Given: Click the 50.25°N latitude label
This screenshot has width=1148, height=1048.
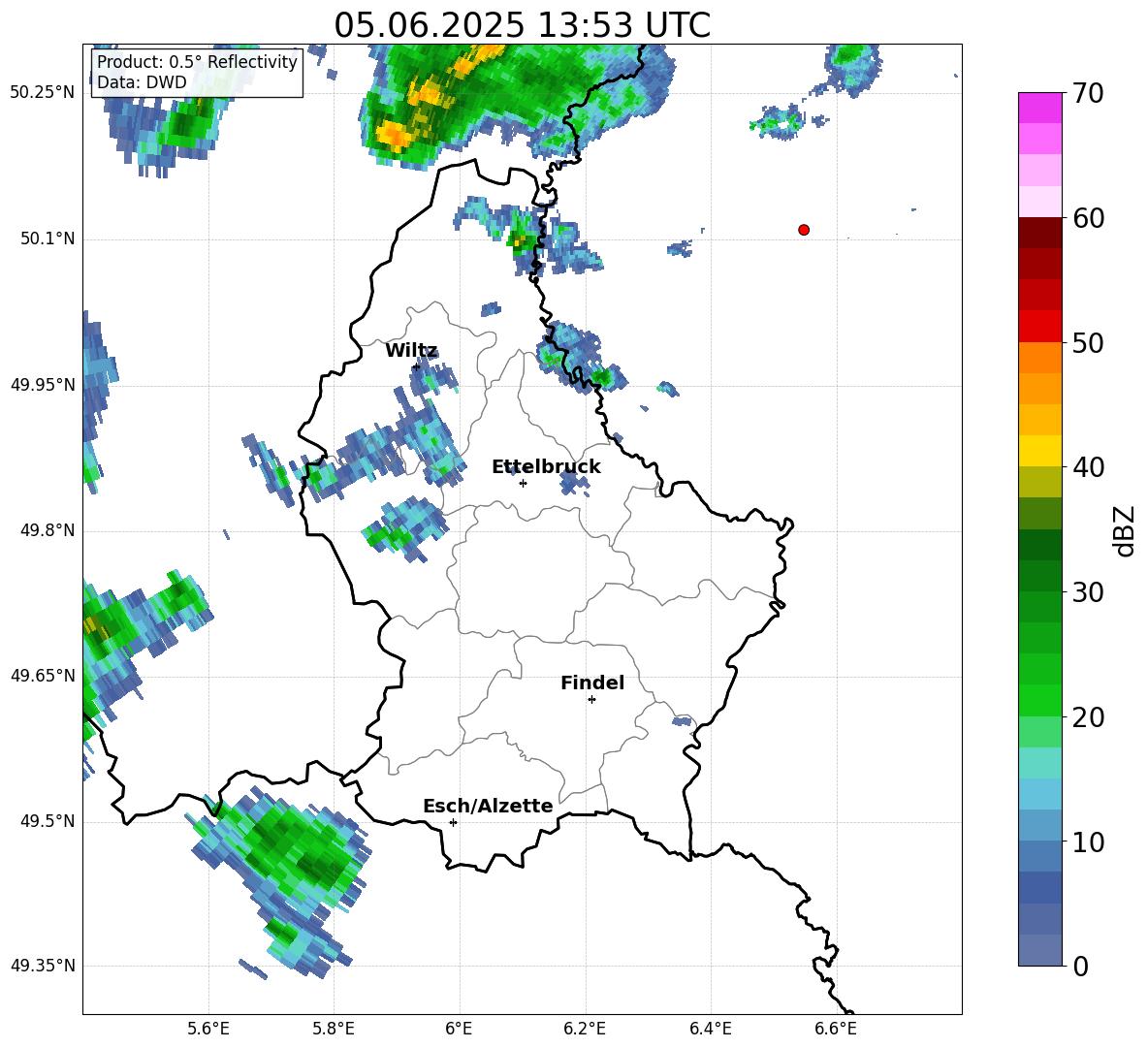Looking at the screenshot, I should pyautogui.click(x=43, y=93).
